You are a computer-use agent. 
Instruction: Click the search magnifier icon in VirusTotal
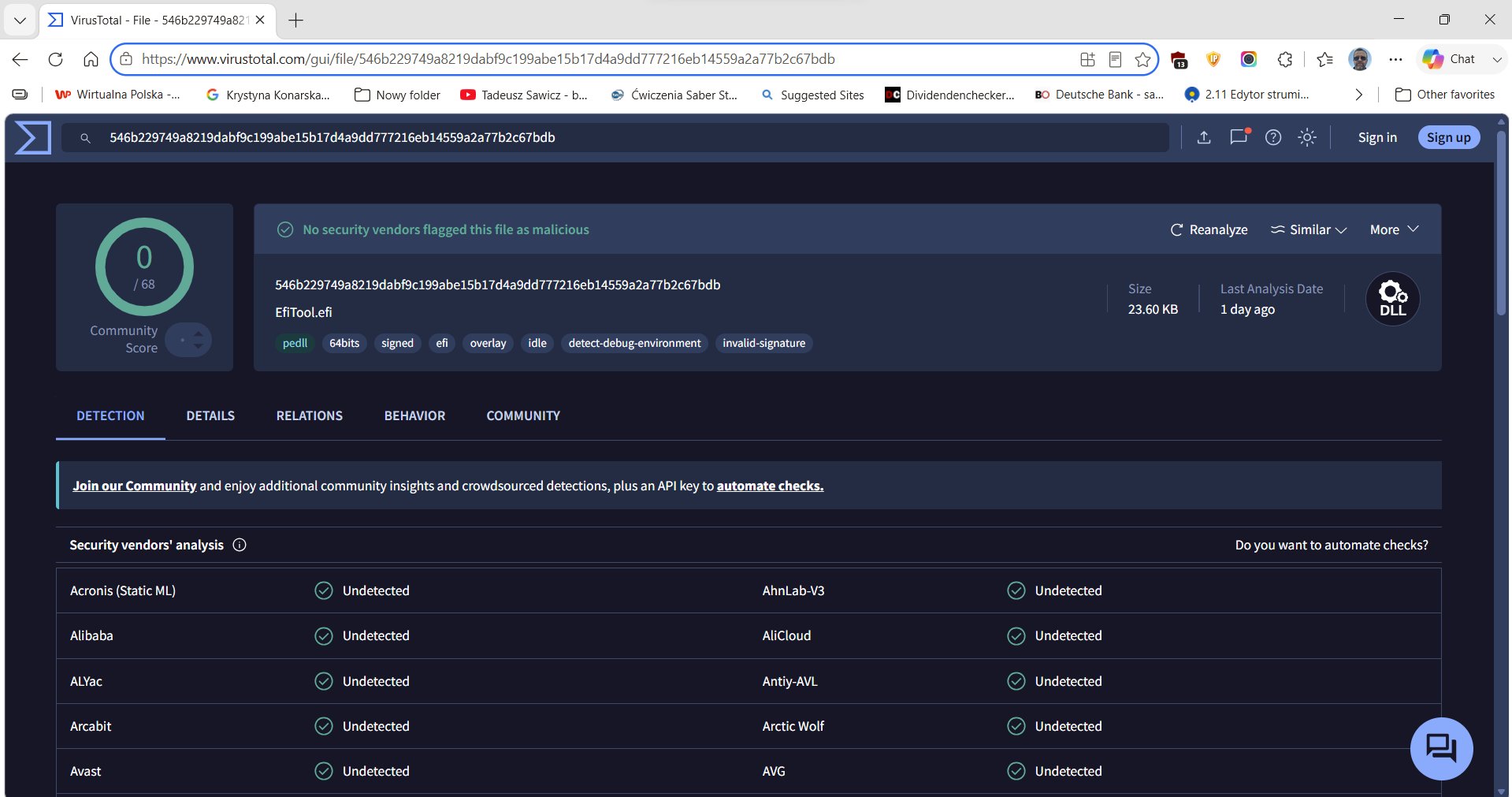pos(85,138)
